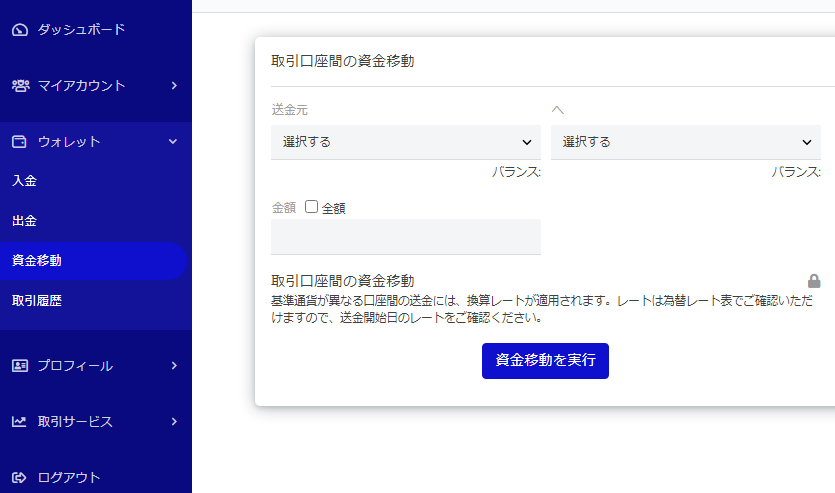Click the dashboard gauge icon
Screen dimensions: 835x493
pos(20,30)
